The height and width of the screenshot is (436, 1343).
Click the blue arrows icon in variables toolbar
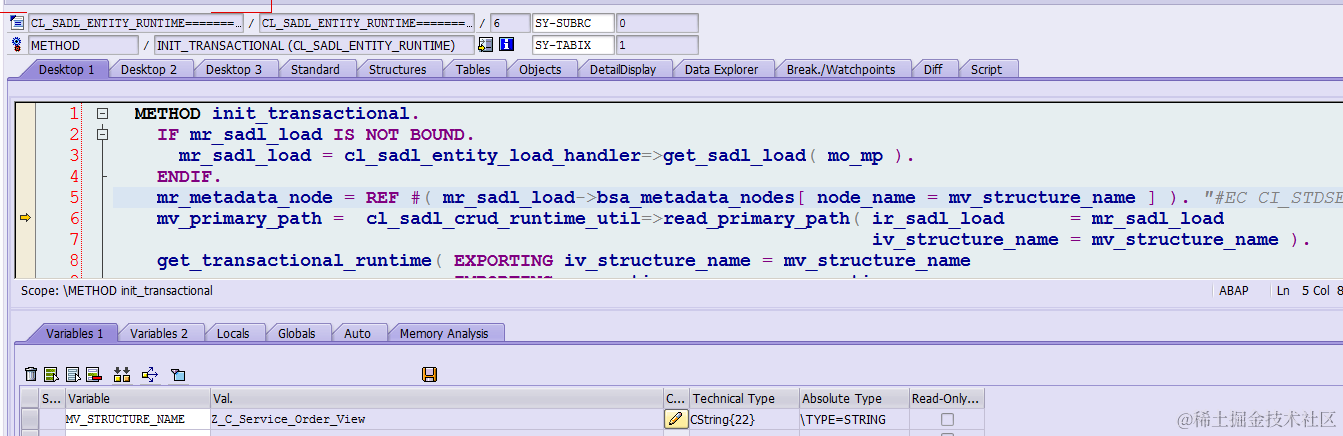tap(150, 374)
